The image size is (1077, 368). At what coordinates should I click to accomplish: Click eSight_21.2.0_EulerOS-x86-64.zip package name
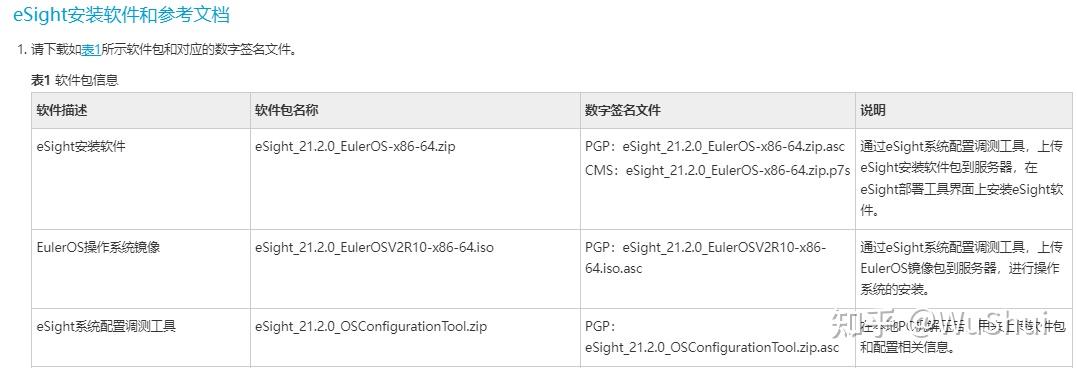(x=355, y=146)
